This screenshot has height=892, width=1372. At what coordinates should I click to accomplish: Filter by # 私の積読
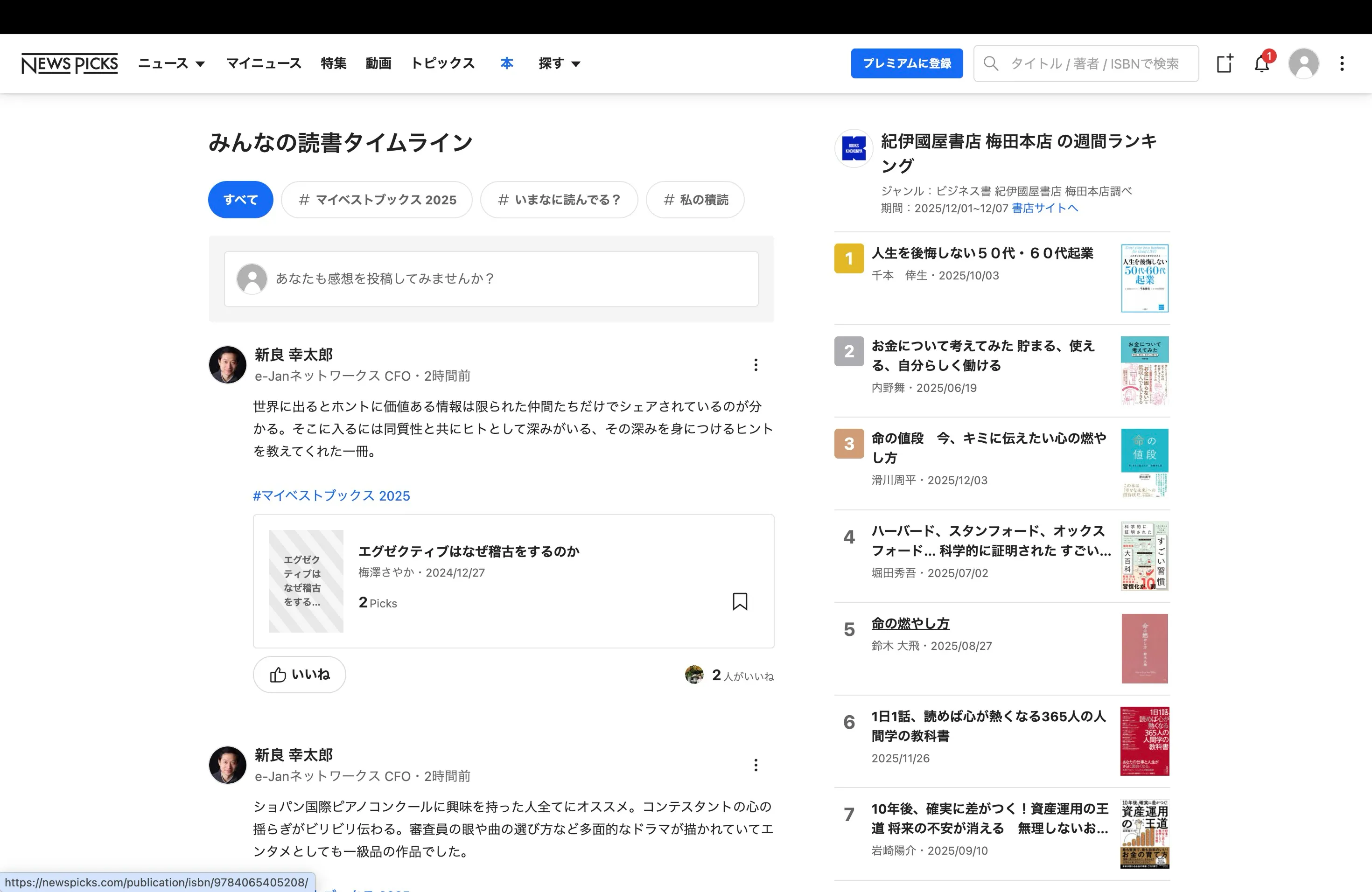[695, 200]
